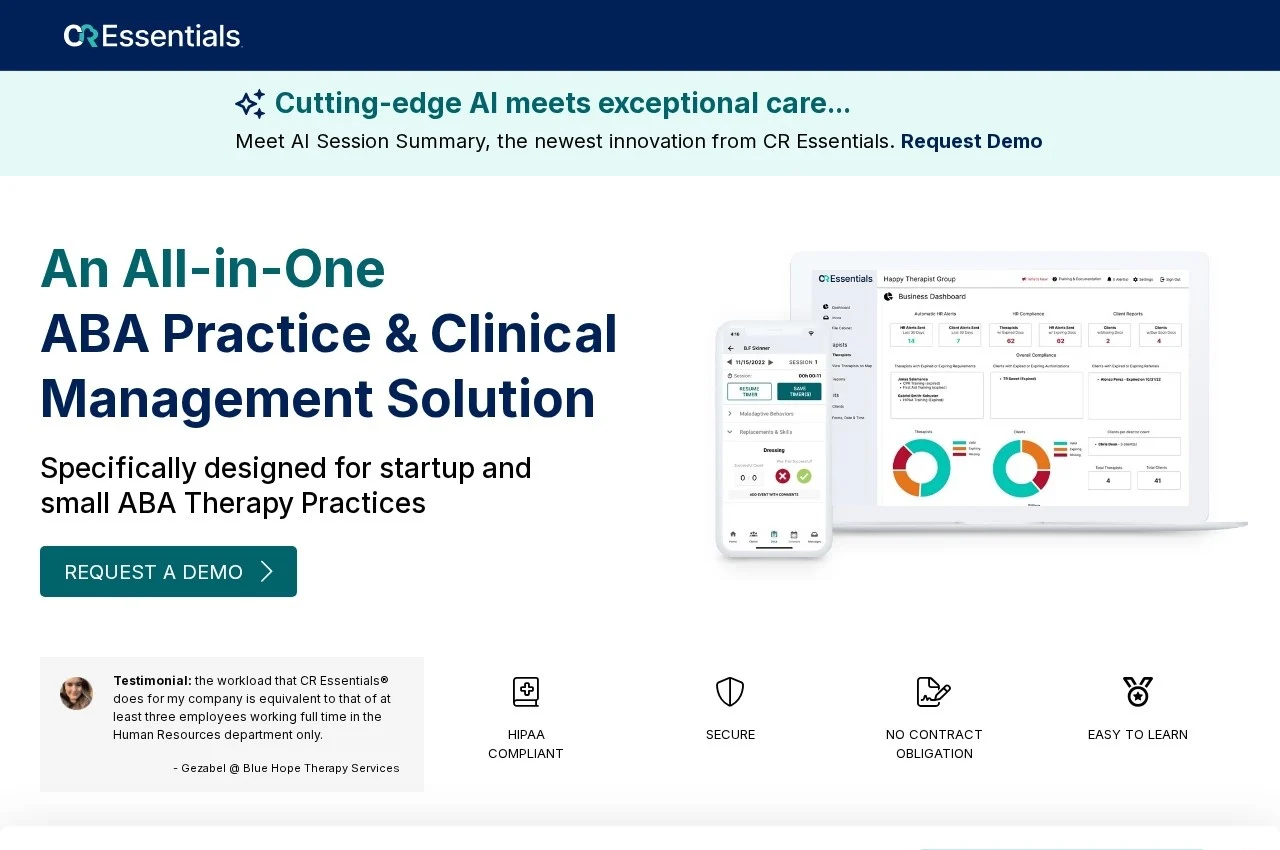This screenshot has height=850, width=1280.
Task: Click the REQUEST A DEMO button
Action: pos(168,572)
